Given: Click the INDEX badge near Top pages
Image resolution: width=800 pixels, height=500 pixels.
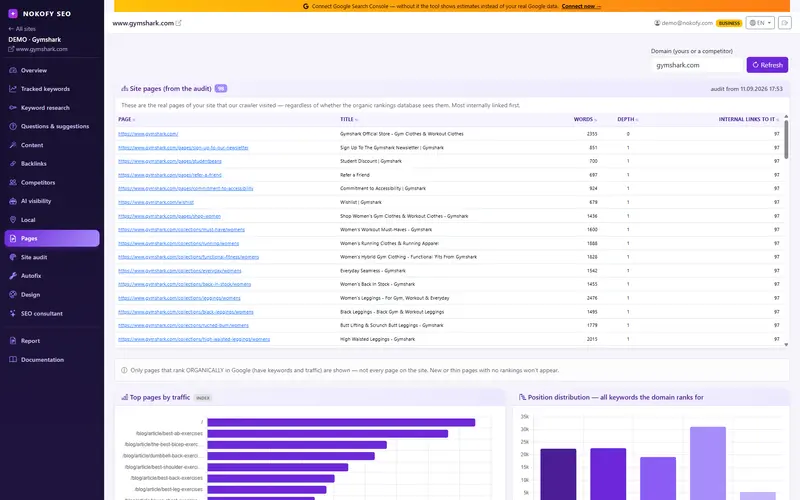Looking at the screenshot, I should tap(203, 397).
